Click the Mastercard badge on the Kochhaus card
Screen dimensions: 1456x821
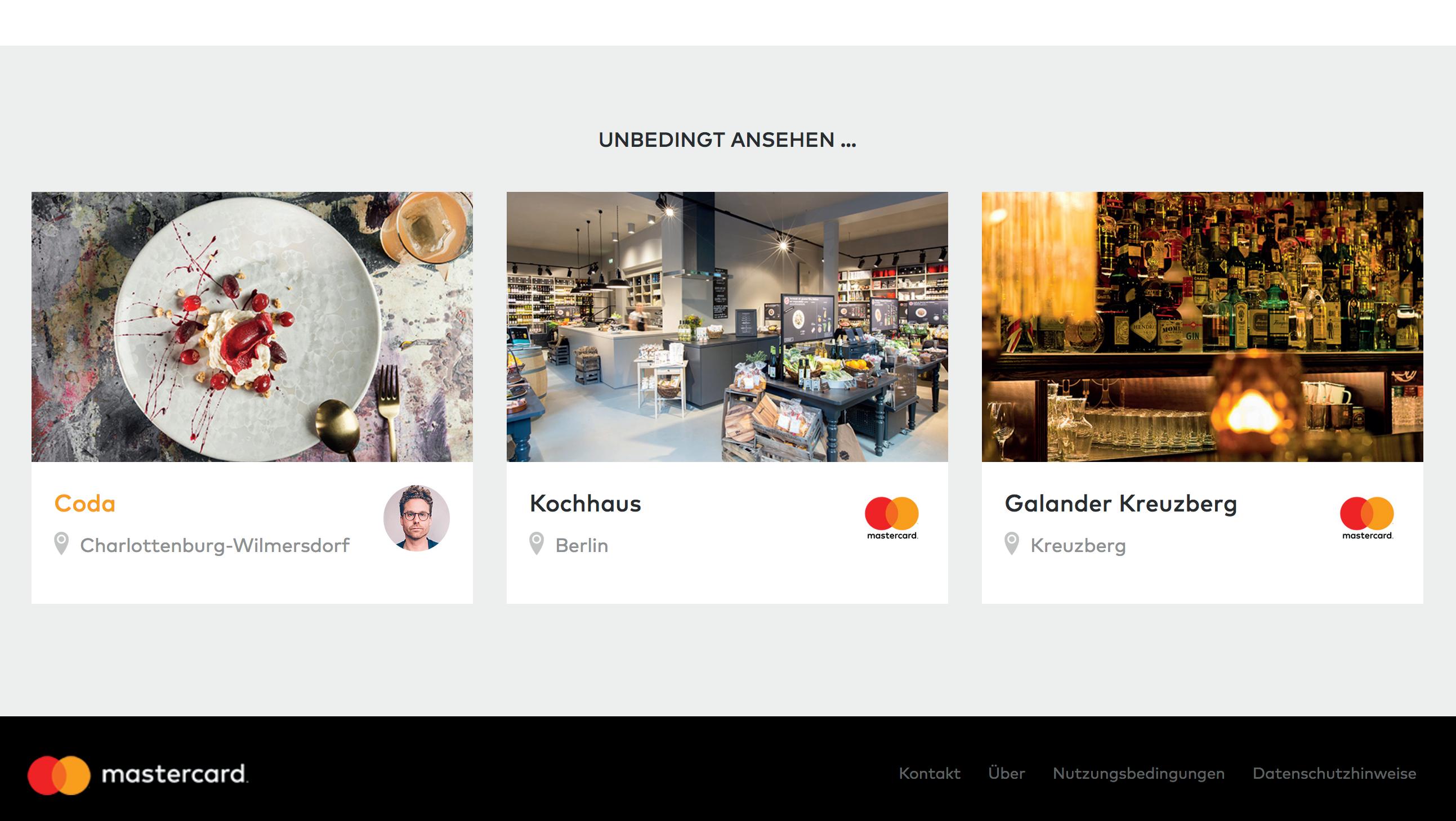coord(892,518)
